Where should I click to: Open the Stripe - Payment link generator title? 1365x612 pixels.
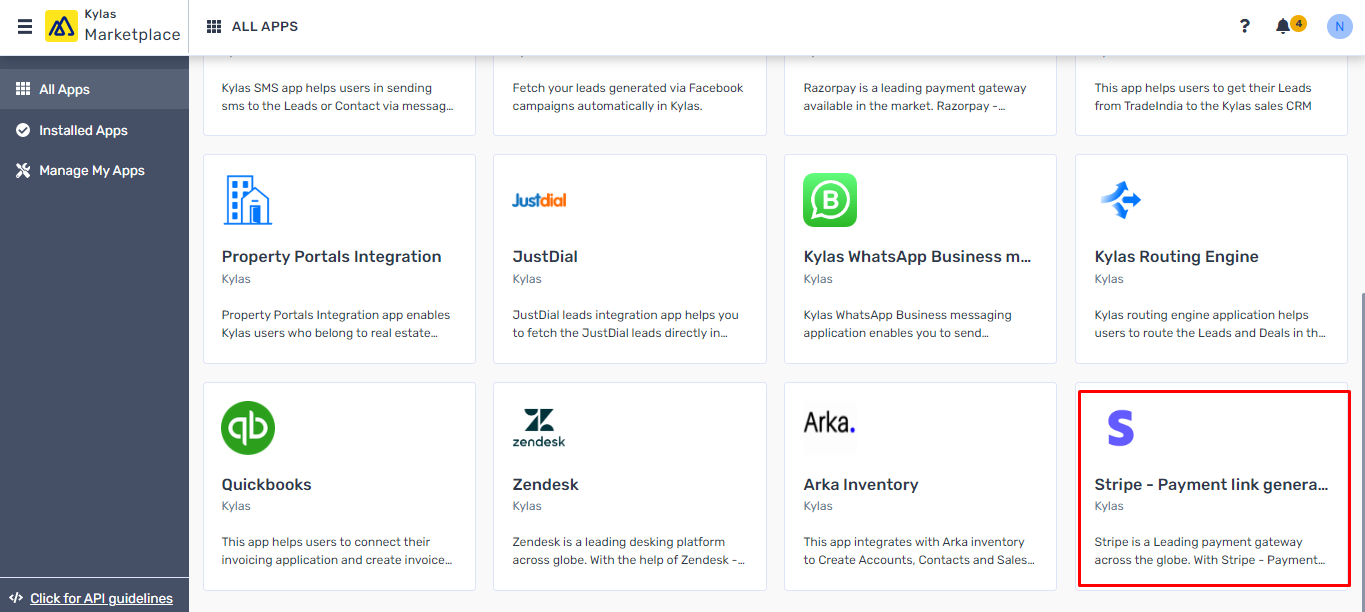pyautogui.click(x=1211, y=484)
